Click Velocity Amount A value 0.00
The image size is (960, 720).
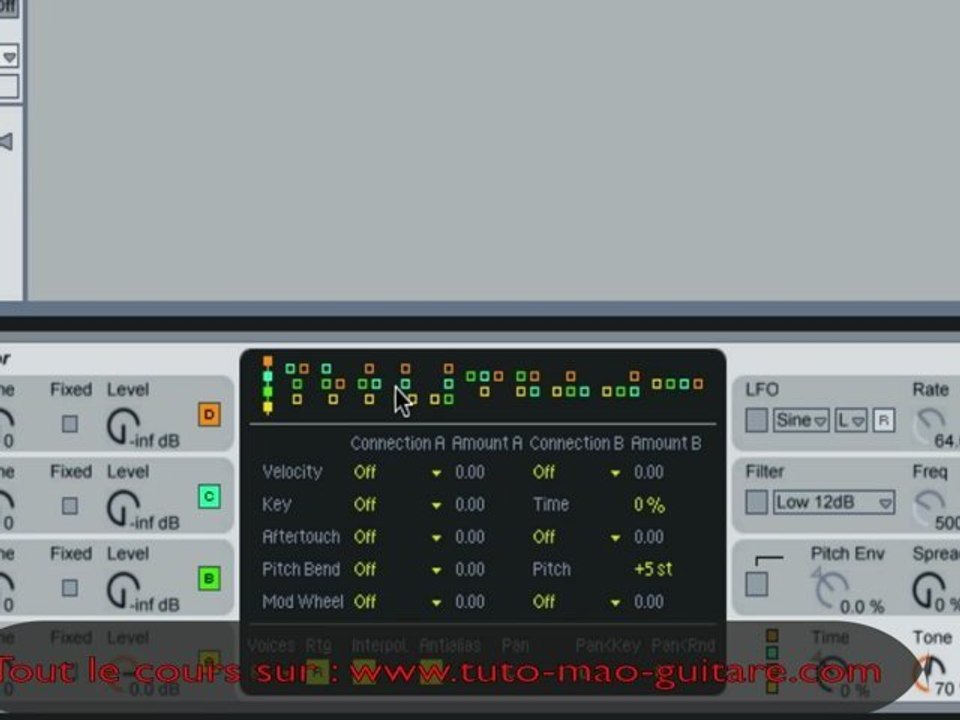[470, 472]
